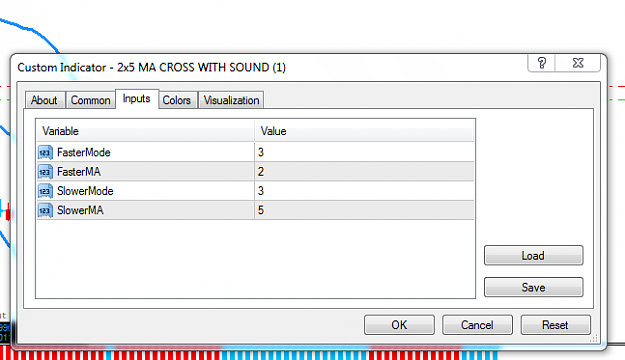This screenshot has height=360, width=625.
Task: Click the SlowerMode variable type icon
Action: [x=45, y=191]
